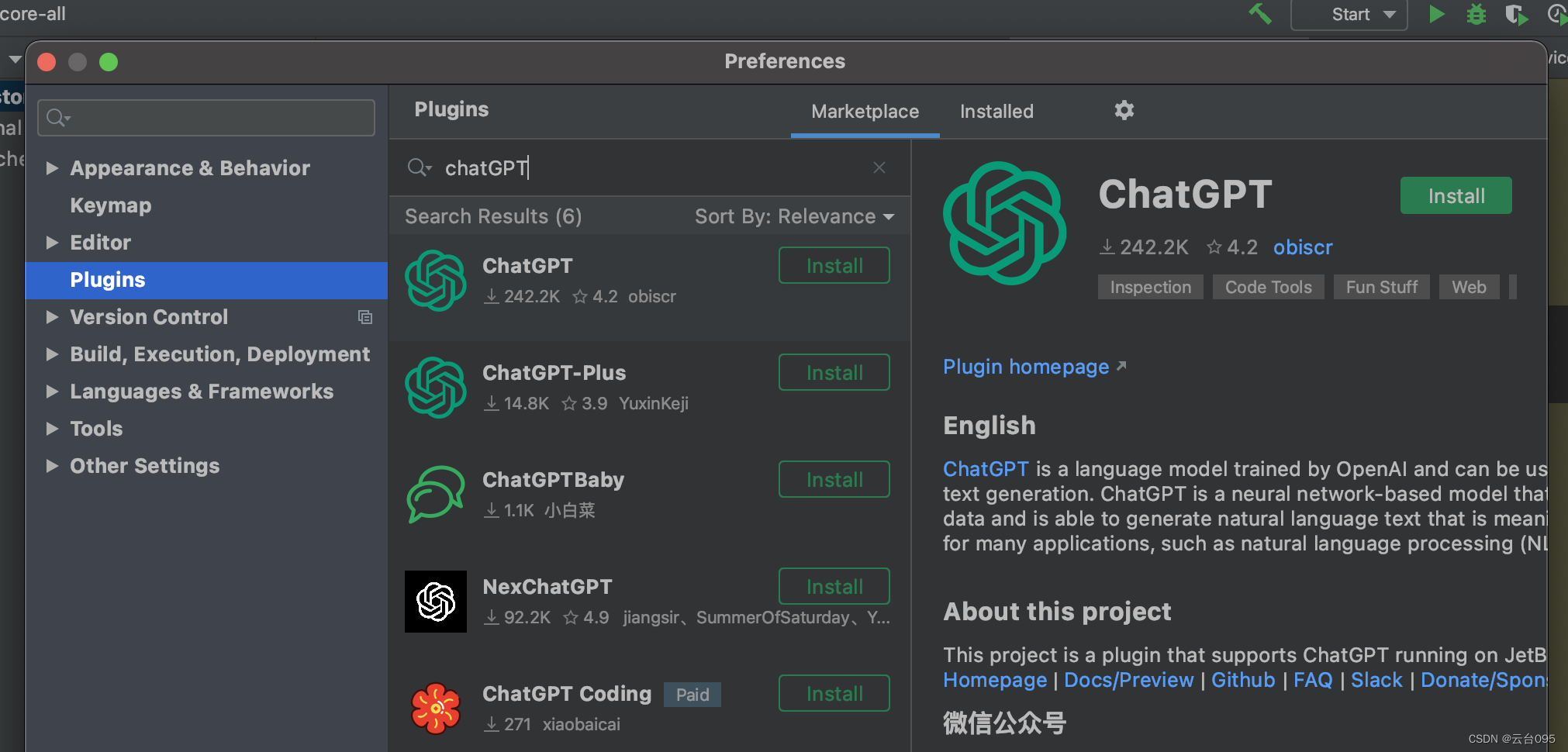This screenshot has height=752, width=1568.
Task: Click the settings search magnifier icon
Action: pyautogui.click(x=58, y=118)
